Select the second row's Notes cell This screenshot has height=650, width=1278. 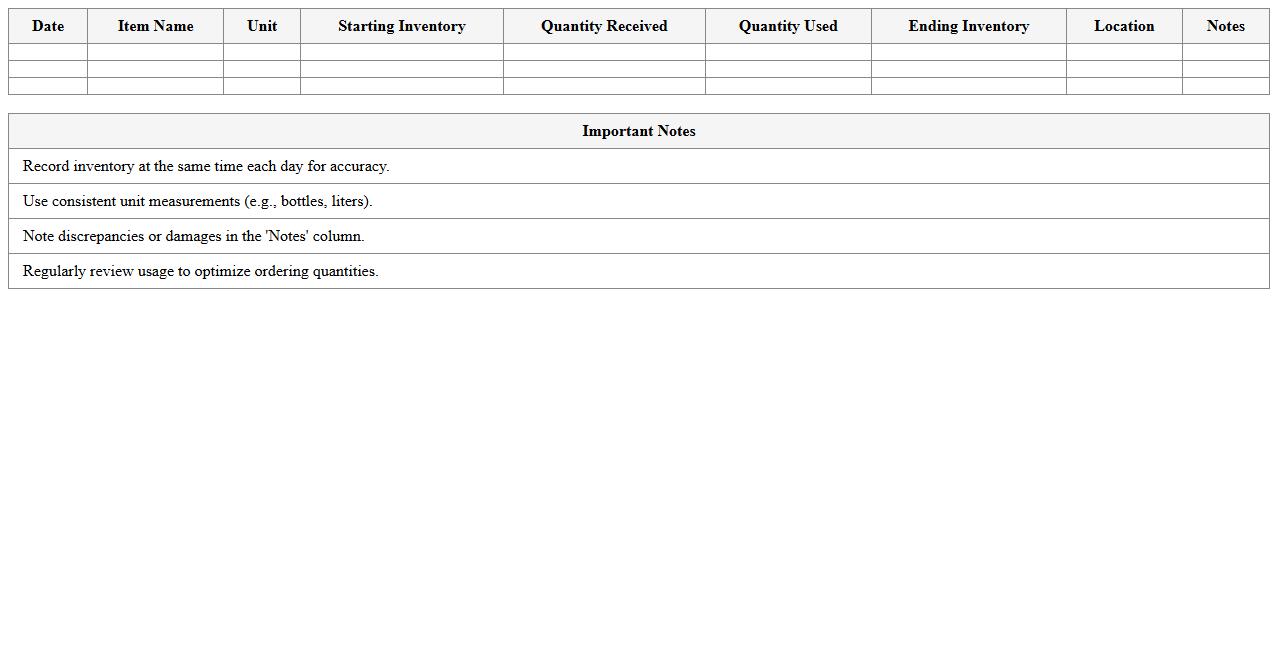(x=1225, y=68)
